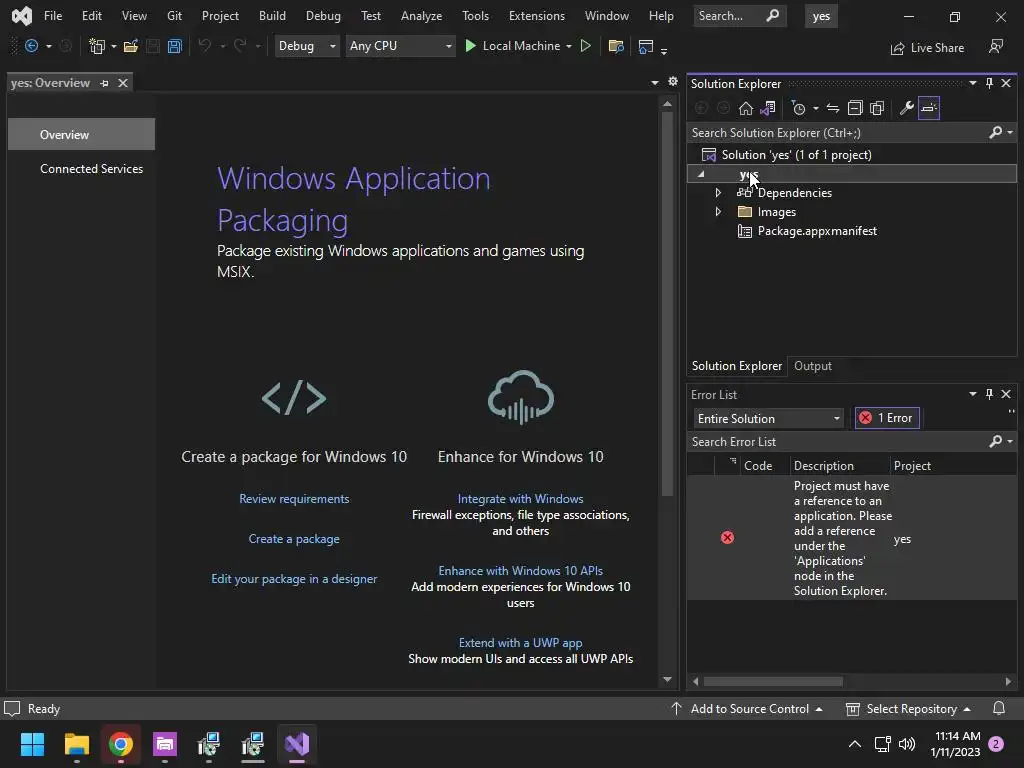Open the Analyze menu
1024x768 pixels.
point(421,16)
